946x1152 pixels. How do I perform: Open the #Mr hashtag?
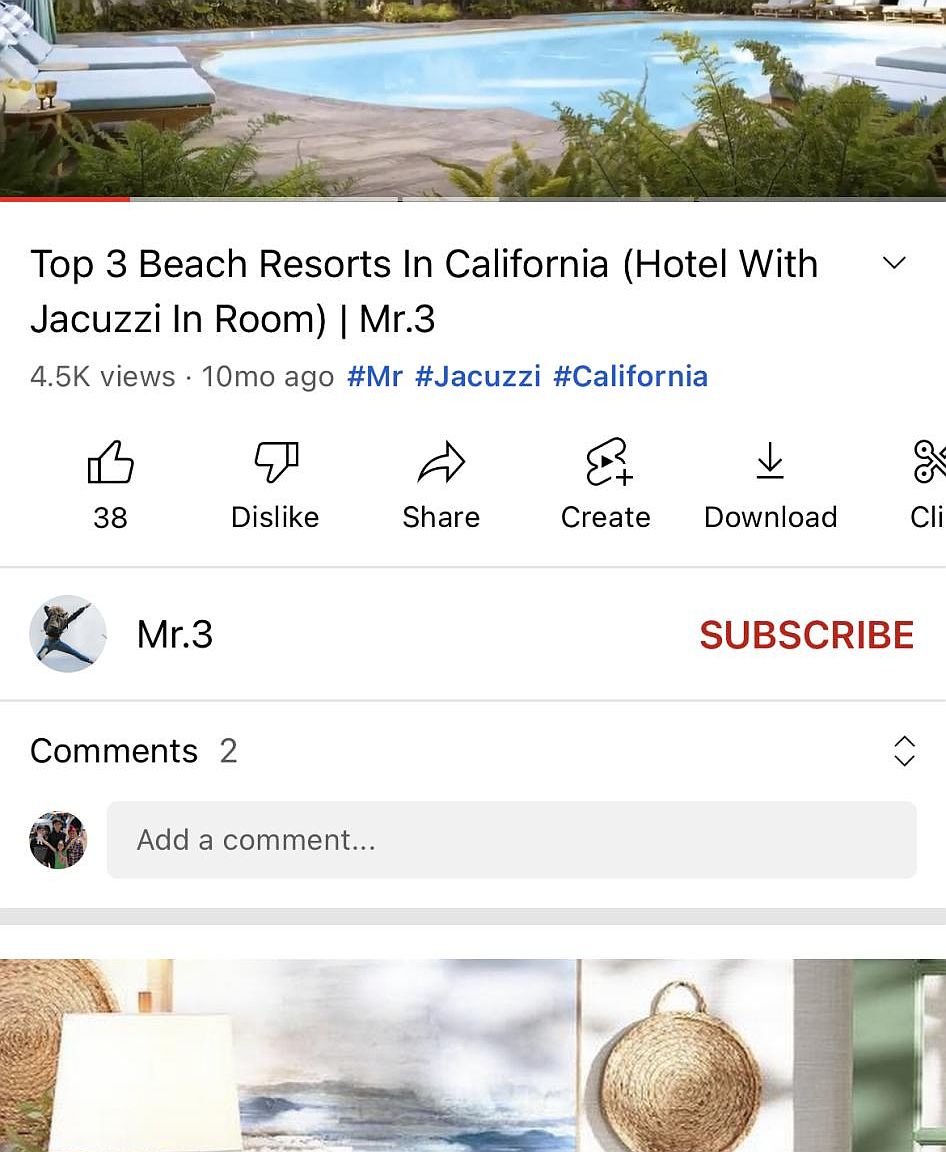click(375, 376)
